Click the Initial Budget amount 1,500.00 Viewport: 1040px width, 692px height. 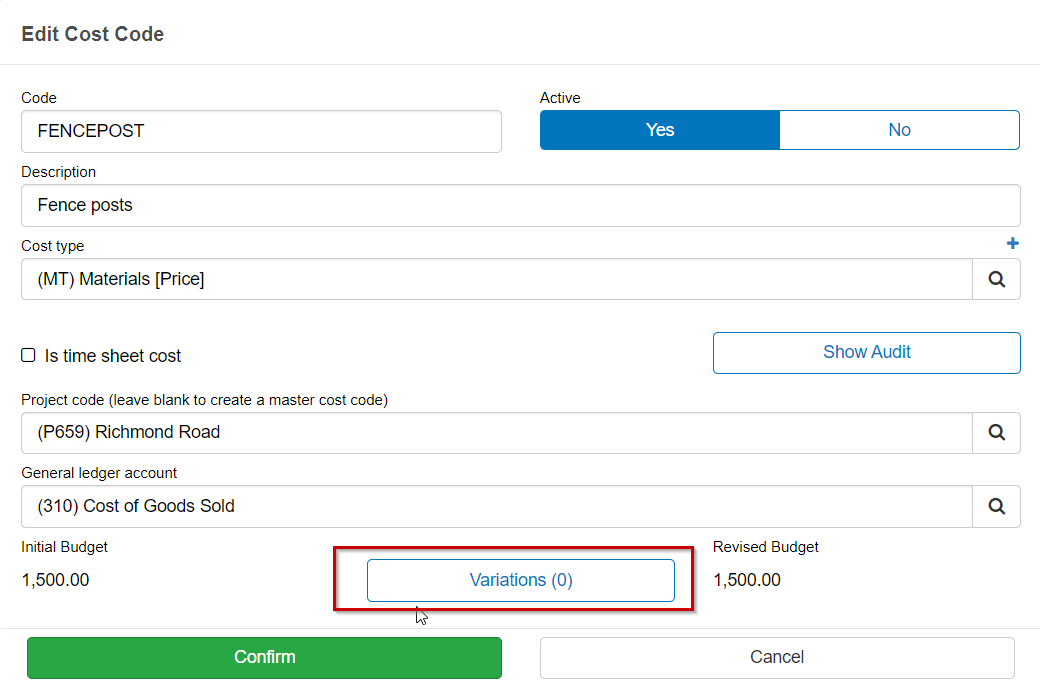tap(56, 580)
